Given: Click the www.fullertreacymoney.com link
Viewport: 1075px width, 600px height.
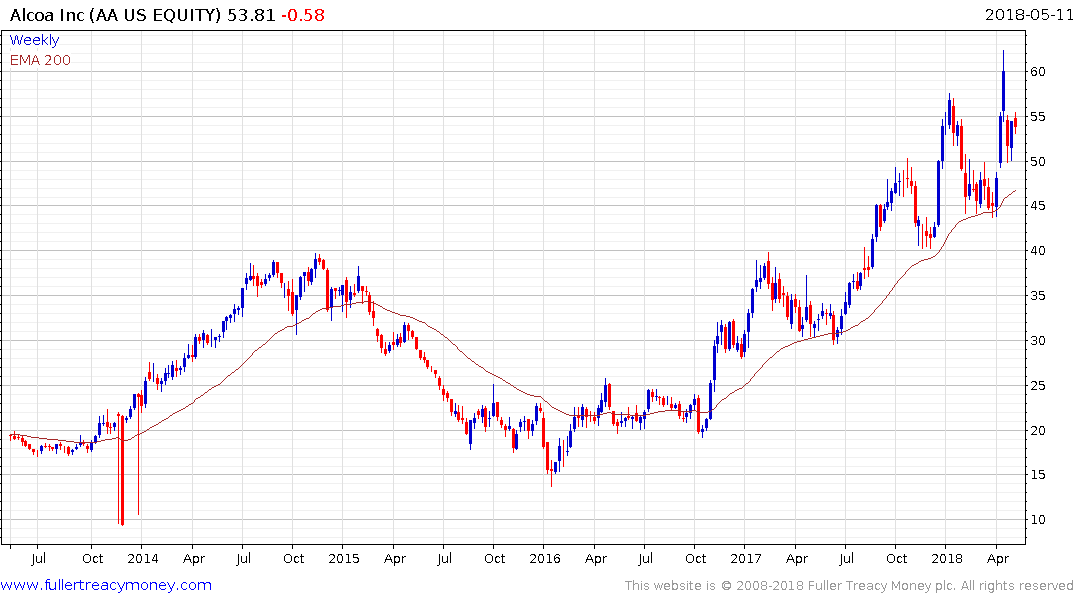Looking at the screenshot, I should click(106, 585).
